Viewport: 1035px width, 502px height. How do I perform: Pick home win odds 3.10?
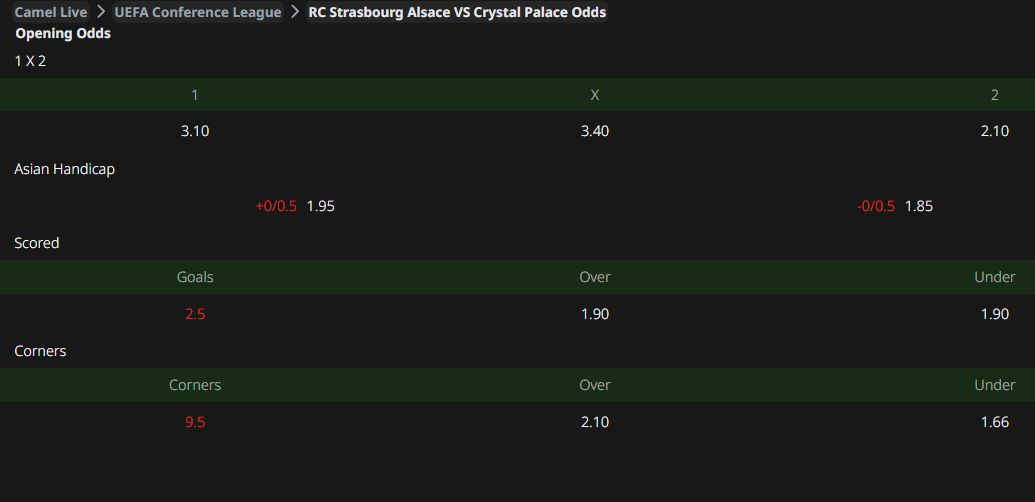pos(195,131)
